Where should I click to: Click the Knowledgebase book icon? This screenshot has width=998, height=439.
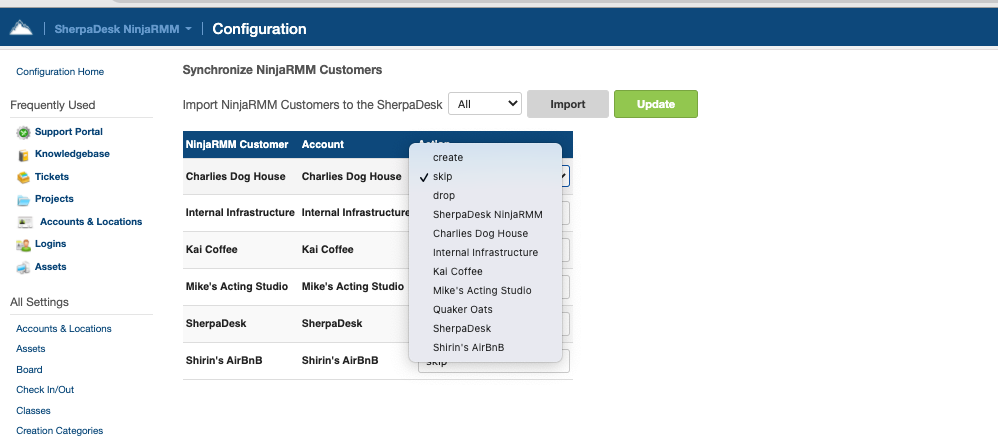23,155
